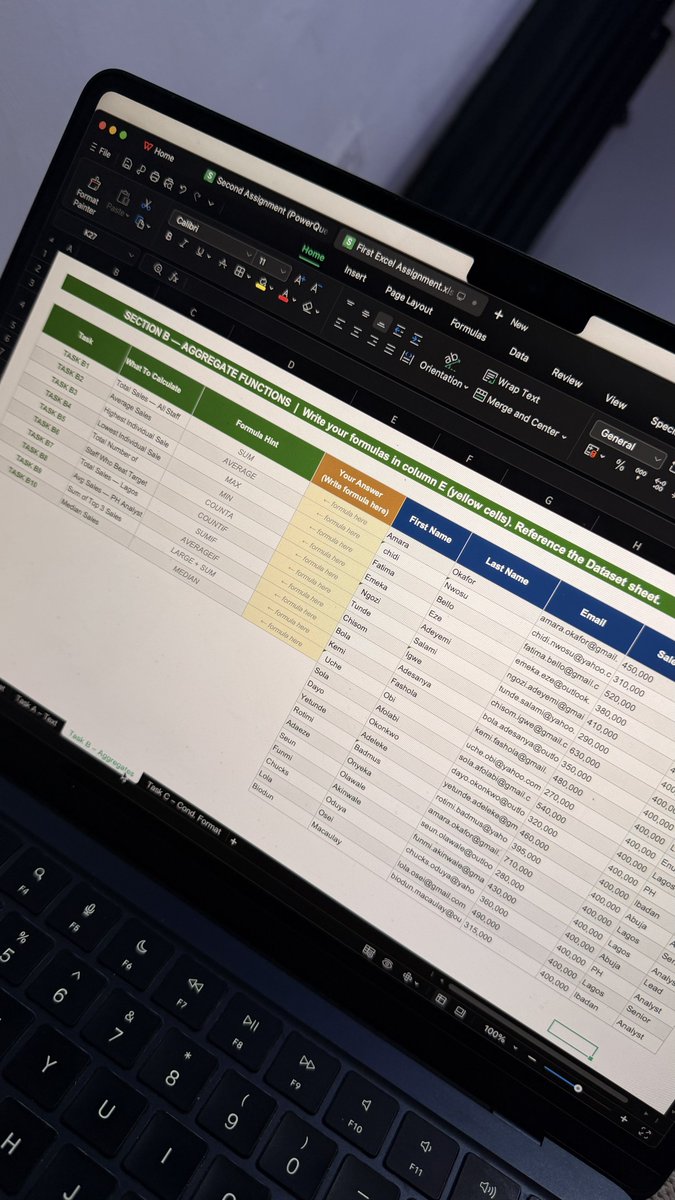Image resolution: width=675 pixels, height=1200 pixels.
Task: Click the Decrease Indent icon
Action: click(397, 330)
